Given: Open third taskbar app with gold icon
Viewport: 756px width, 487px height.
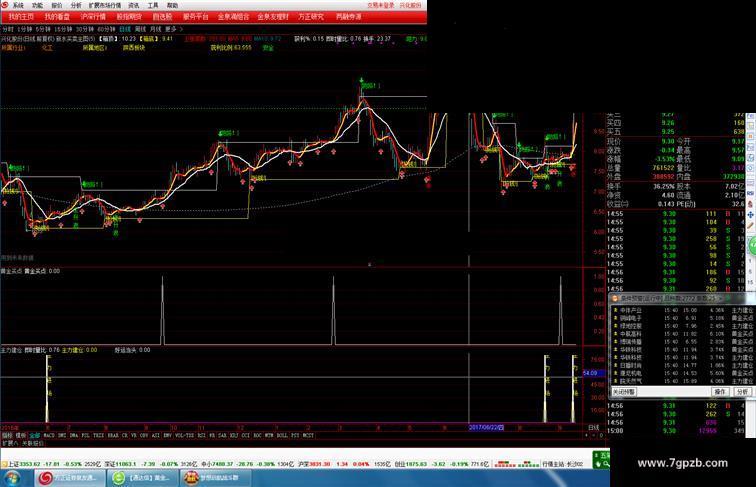Looking at the screenshot, I should coord(214,478).
